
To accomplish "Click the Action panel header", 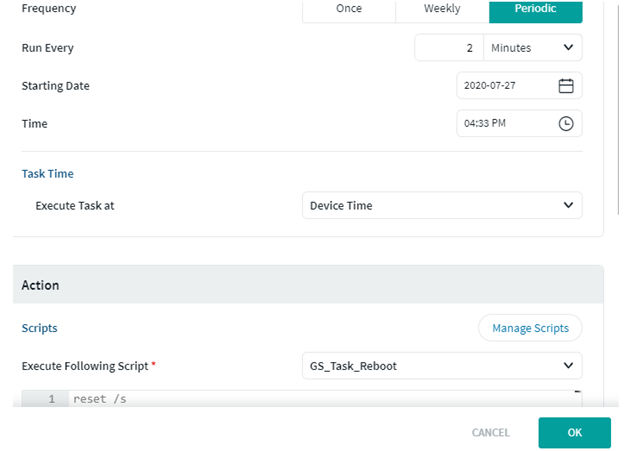I will coord(308,285).
